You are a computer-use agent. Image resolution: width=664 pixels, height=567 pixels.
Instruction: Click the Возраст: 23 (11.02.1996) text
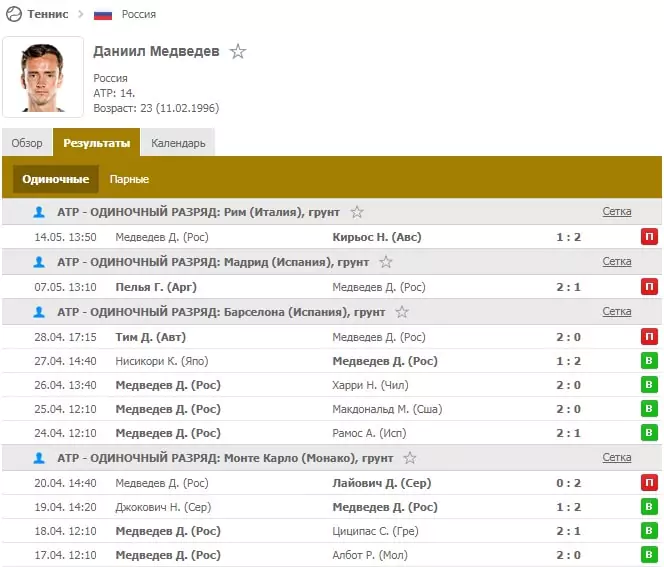156,108
